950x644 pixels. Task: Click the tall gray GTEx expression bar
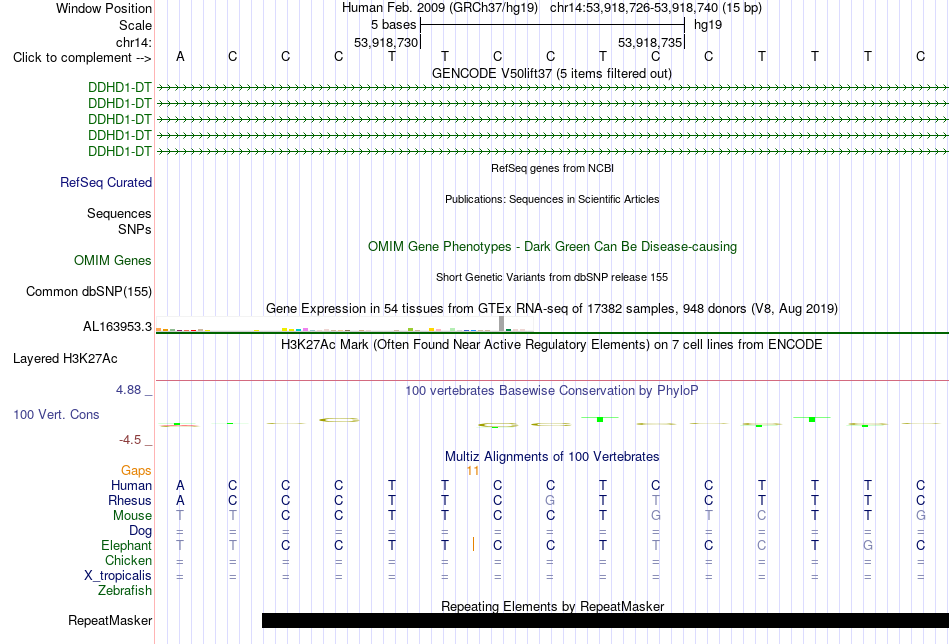click(501, 324)
